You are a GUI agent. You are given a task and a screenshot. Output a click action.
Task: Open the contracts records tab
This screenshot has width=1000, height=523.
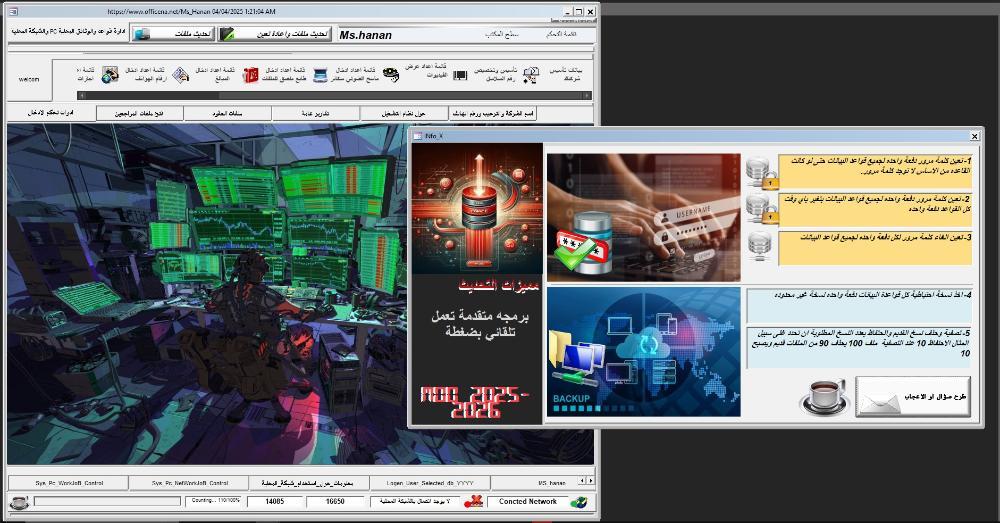[x=228, y=114]
